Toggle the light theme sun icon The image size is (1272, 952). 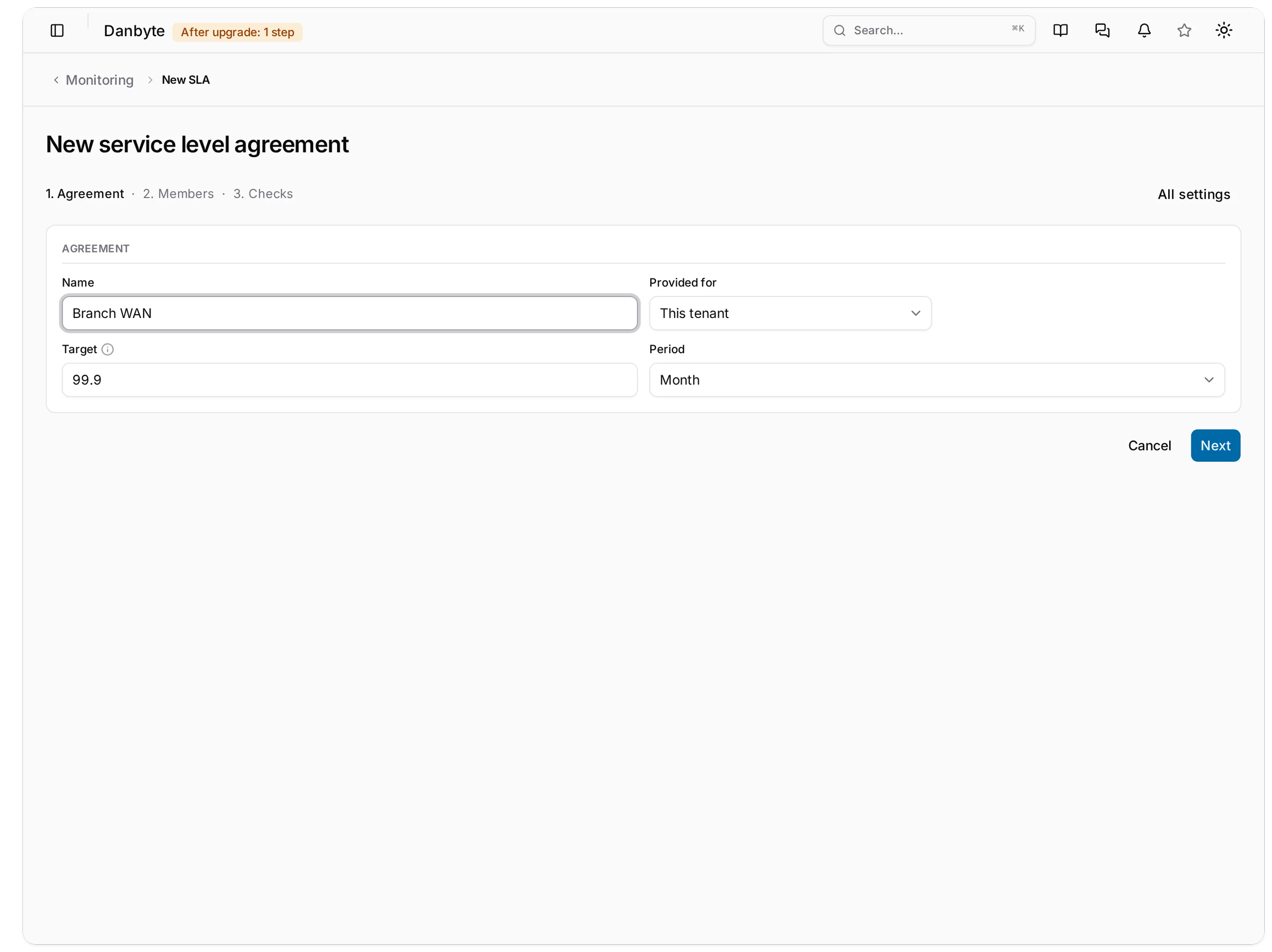click(1224, 30)
